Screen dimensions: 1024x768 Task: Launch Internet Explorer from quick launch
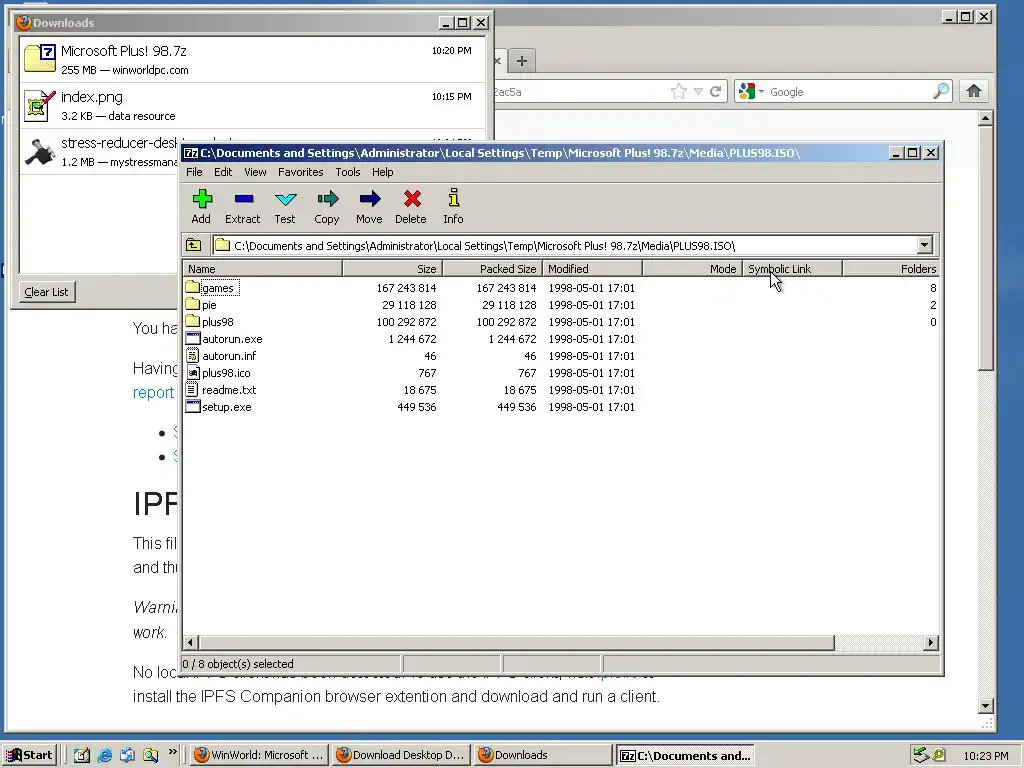point(104,755)
